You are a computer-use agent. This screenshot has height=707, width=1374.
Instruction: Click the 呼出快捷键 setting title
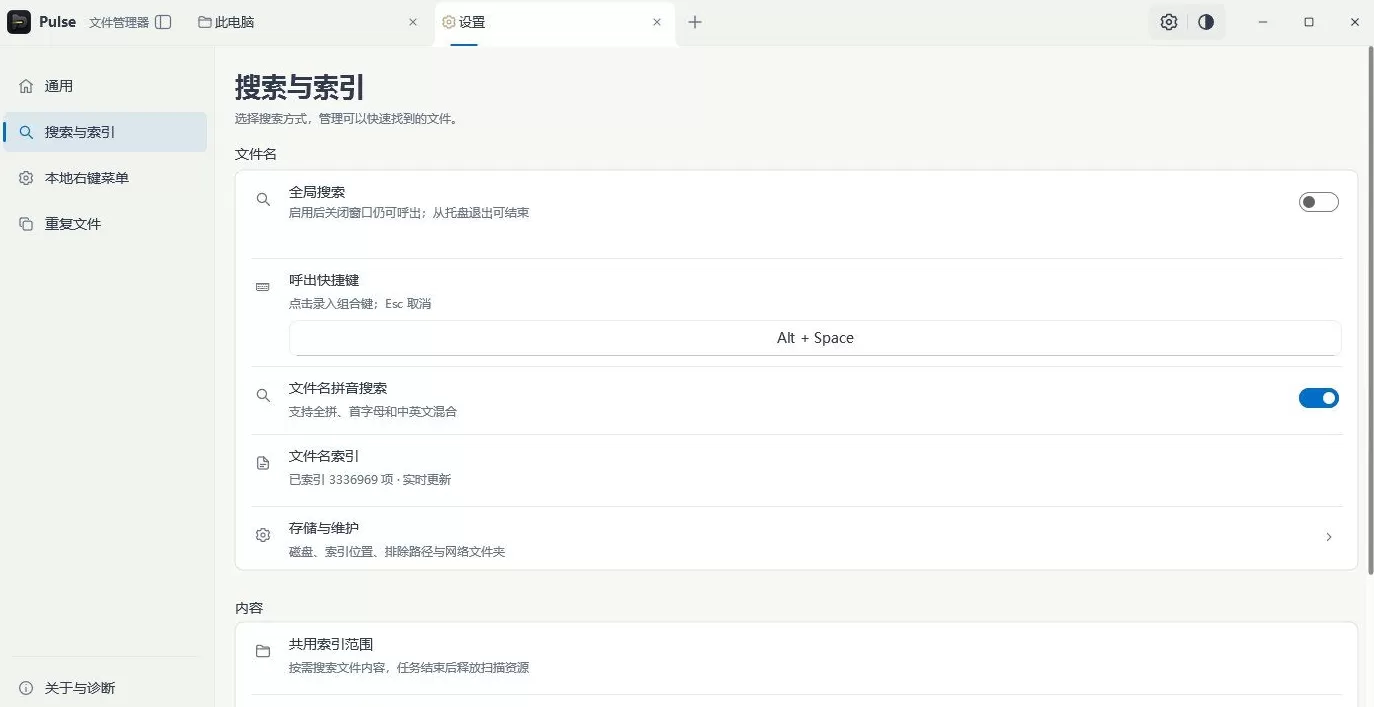(324, 280)
